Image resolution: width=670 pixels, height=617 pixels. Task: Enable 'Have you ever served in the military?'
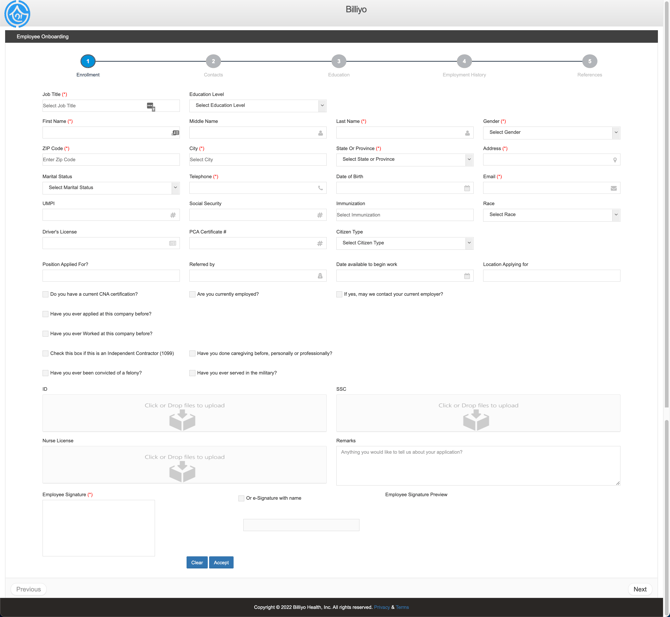[x=193, y=373]
